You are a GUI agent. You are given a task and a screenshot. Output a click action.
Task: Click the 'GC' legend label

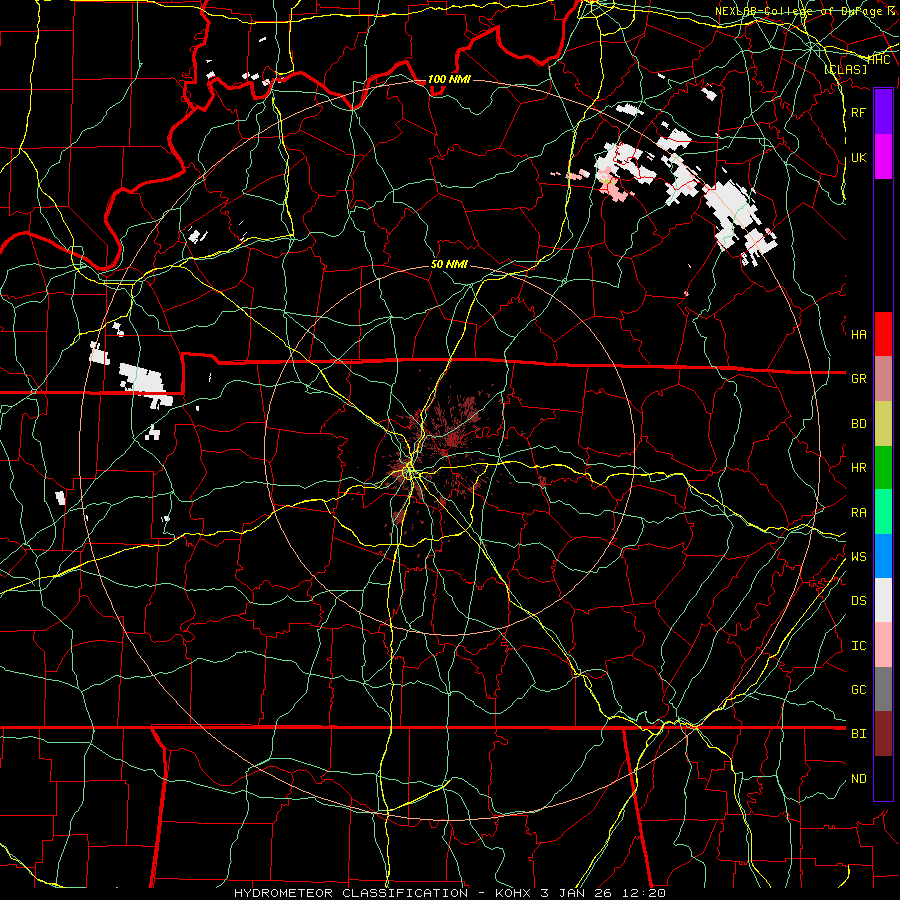point(858,689)
